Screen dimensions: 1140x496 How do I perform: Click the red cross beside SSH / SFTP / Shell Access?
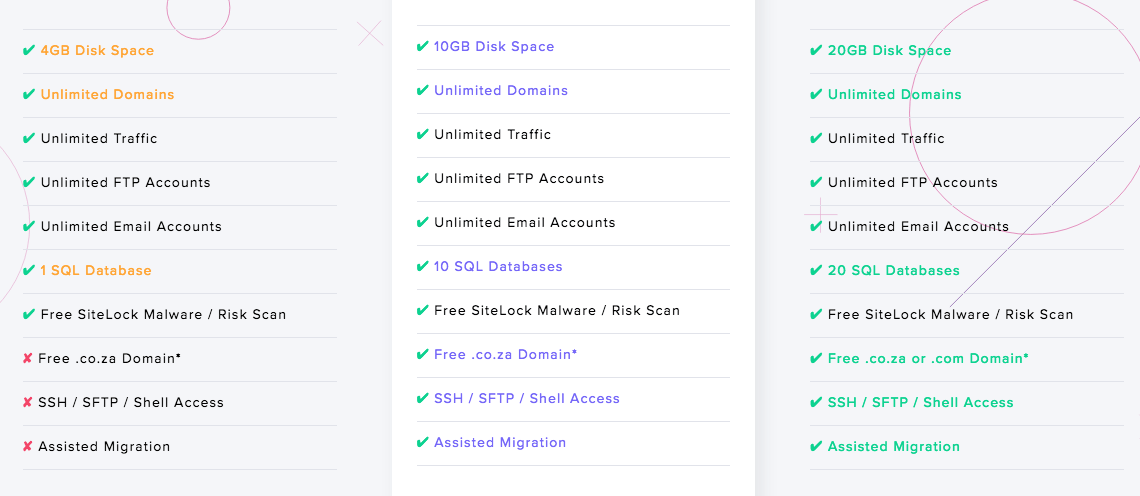click(x=28, y=402)
